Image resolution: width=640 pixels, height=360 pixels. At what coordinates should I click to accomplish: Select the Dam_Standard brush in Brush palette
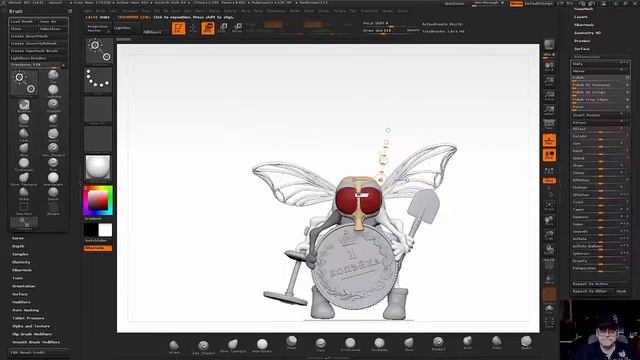coord(53,149)
